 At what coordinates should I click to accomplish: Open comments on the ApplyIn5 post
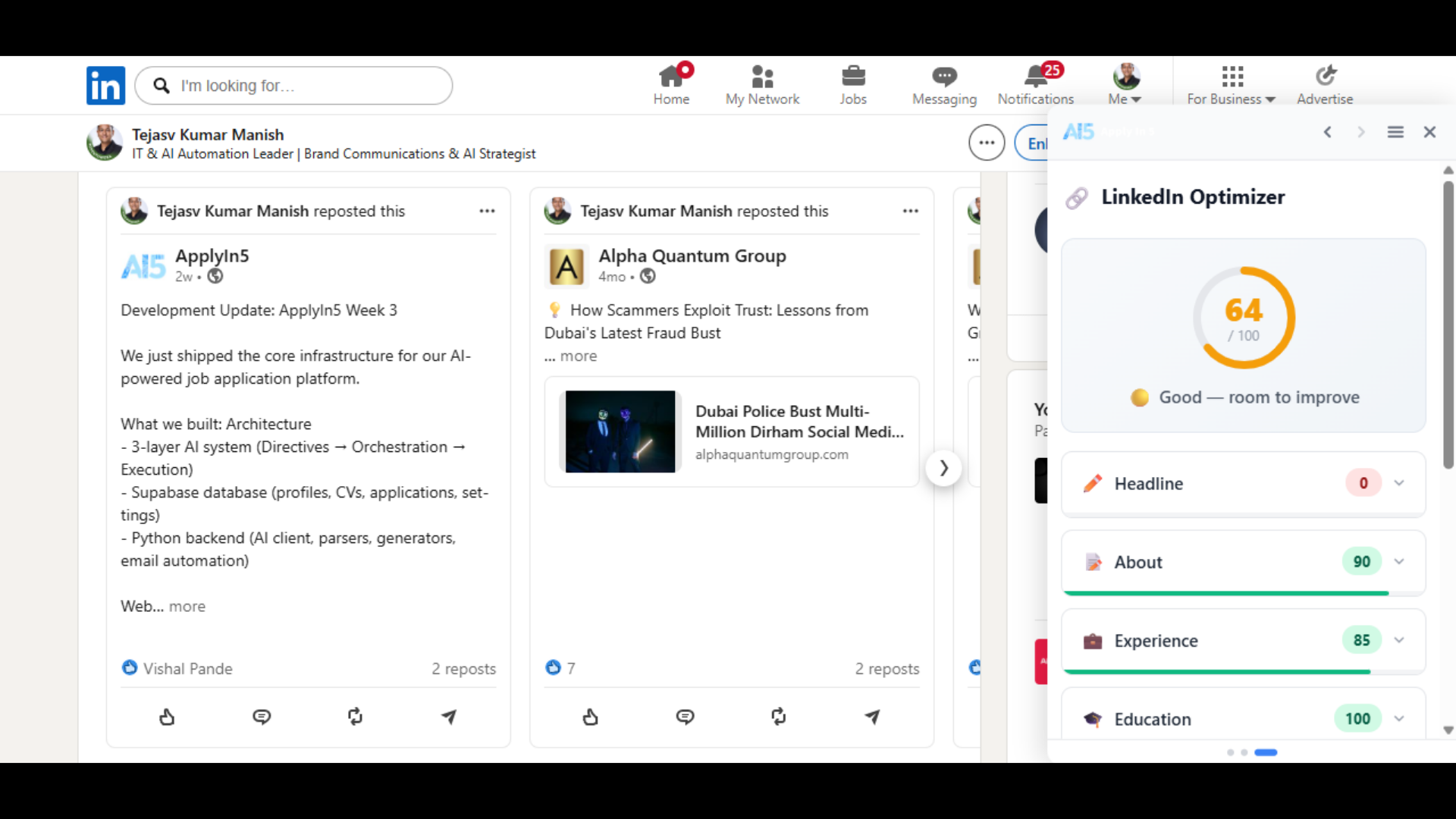click(262, 717)
